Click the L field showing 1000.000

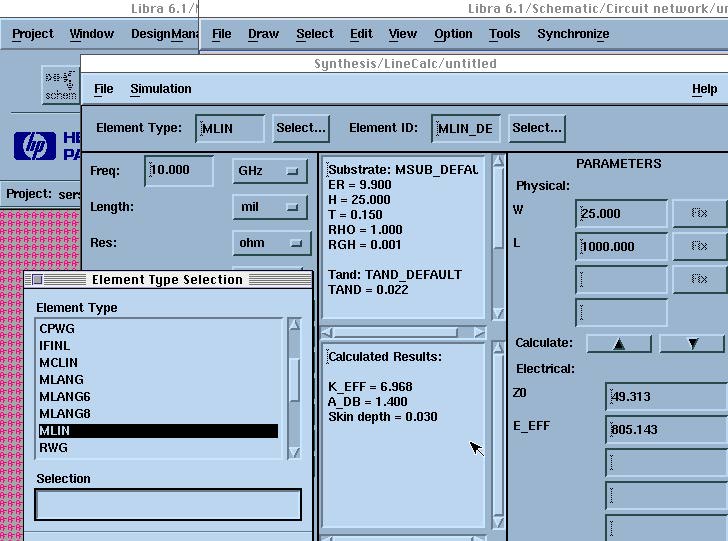click(x=621, y=247)
